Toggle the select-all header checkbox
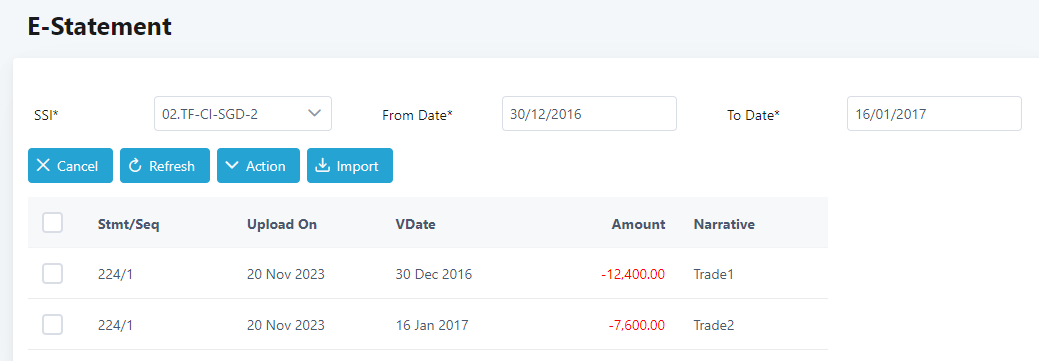Image resolution: width=1039 pixels, height=361 pixels. 52,223
